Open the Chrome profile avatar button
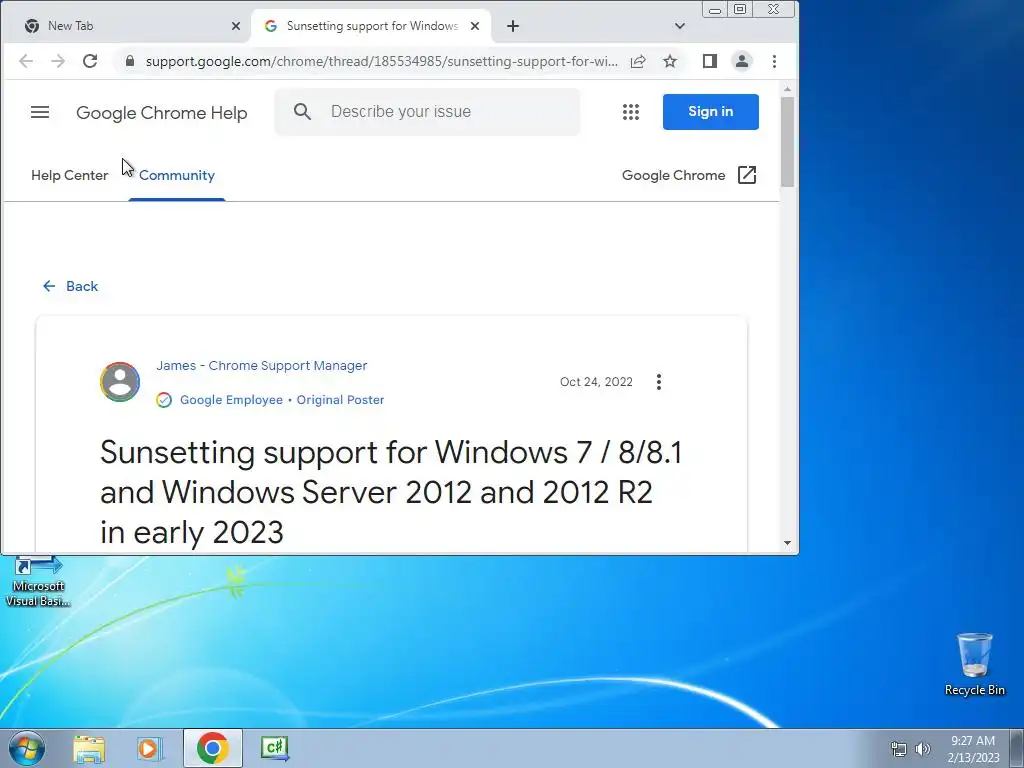Image resolution: width=1024 pixels, height=768 pixels. coord(742,61)
